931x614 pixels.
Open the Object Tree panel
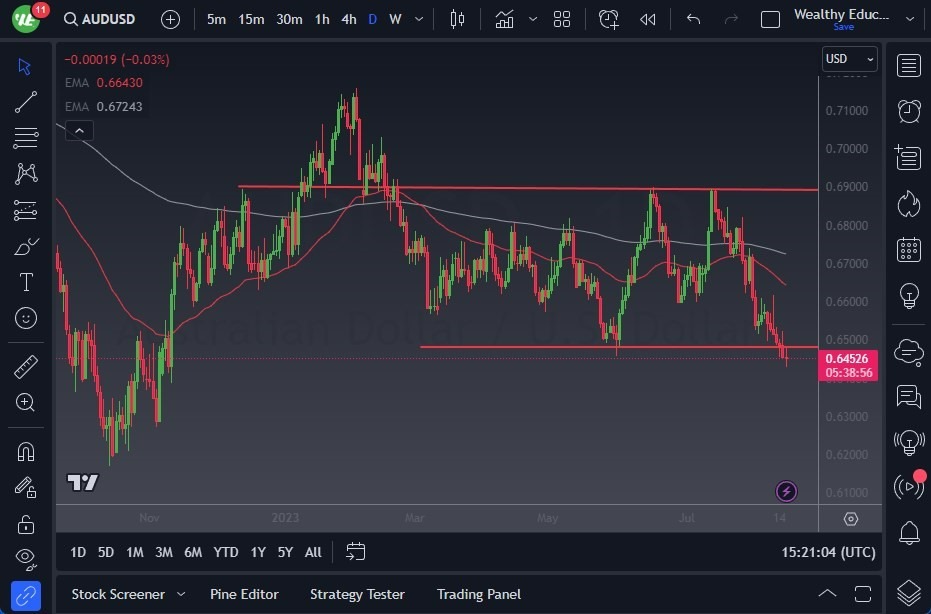pos(908,591)
